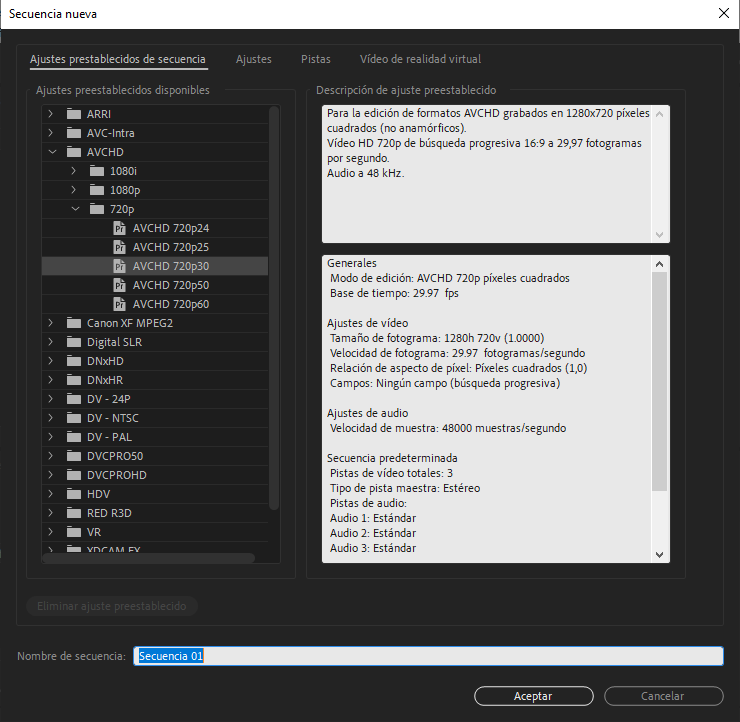Viewport: 740px width, 722px height.
Task: Click the VR folder icon
Action: pyautogui.click(x=74, y=532)
